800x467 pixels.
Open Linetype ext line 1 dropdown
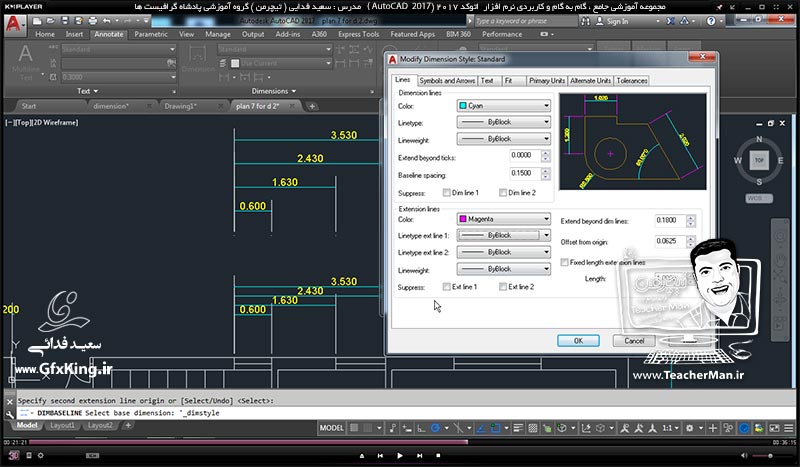(504, 235)
